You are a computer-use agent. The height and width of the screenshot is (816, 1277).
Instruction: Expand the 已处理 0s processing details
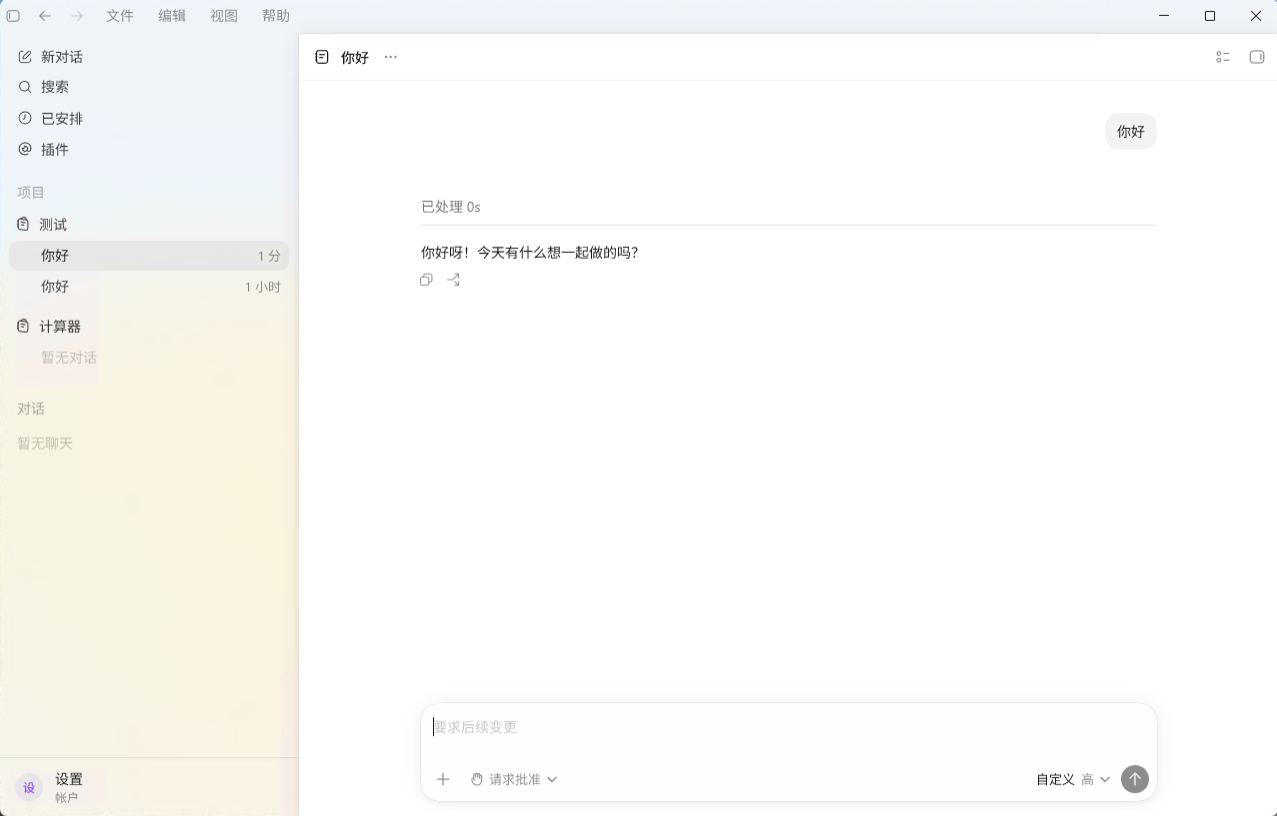click(x=451, y=207)
